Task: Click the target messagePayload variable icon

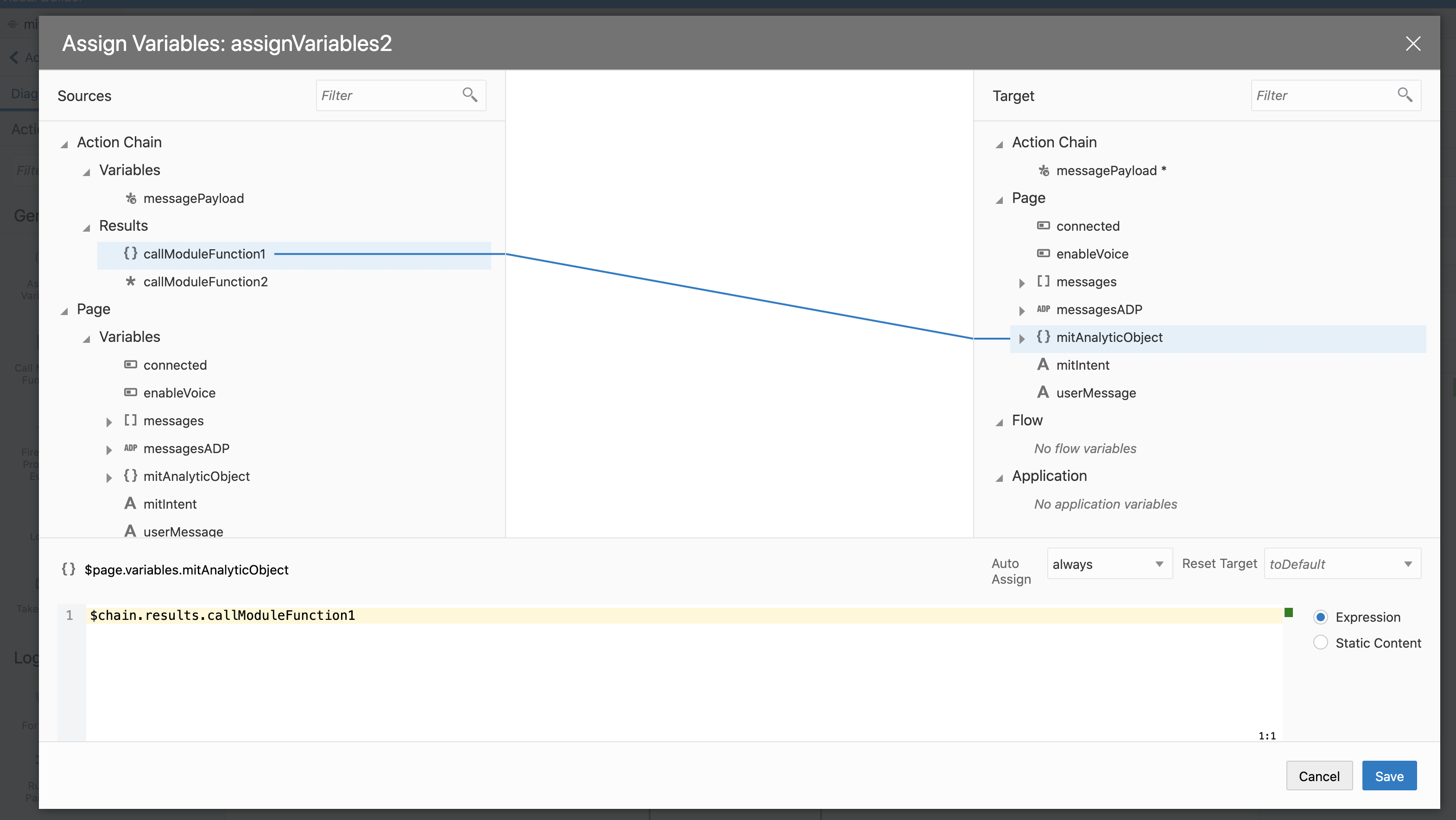Action: 1044,170
